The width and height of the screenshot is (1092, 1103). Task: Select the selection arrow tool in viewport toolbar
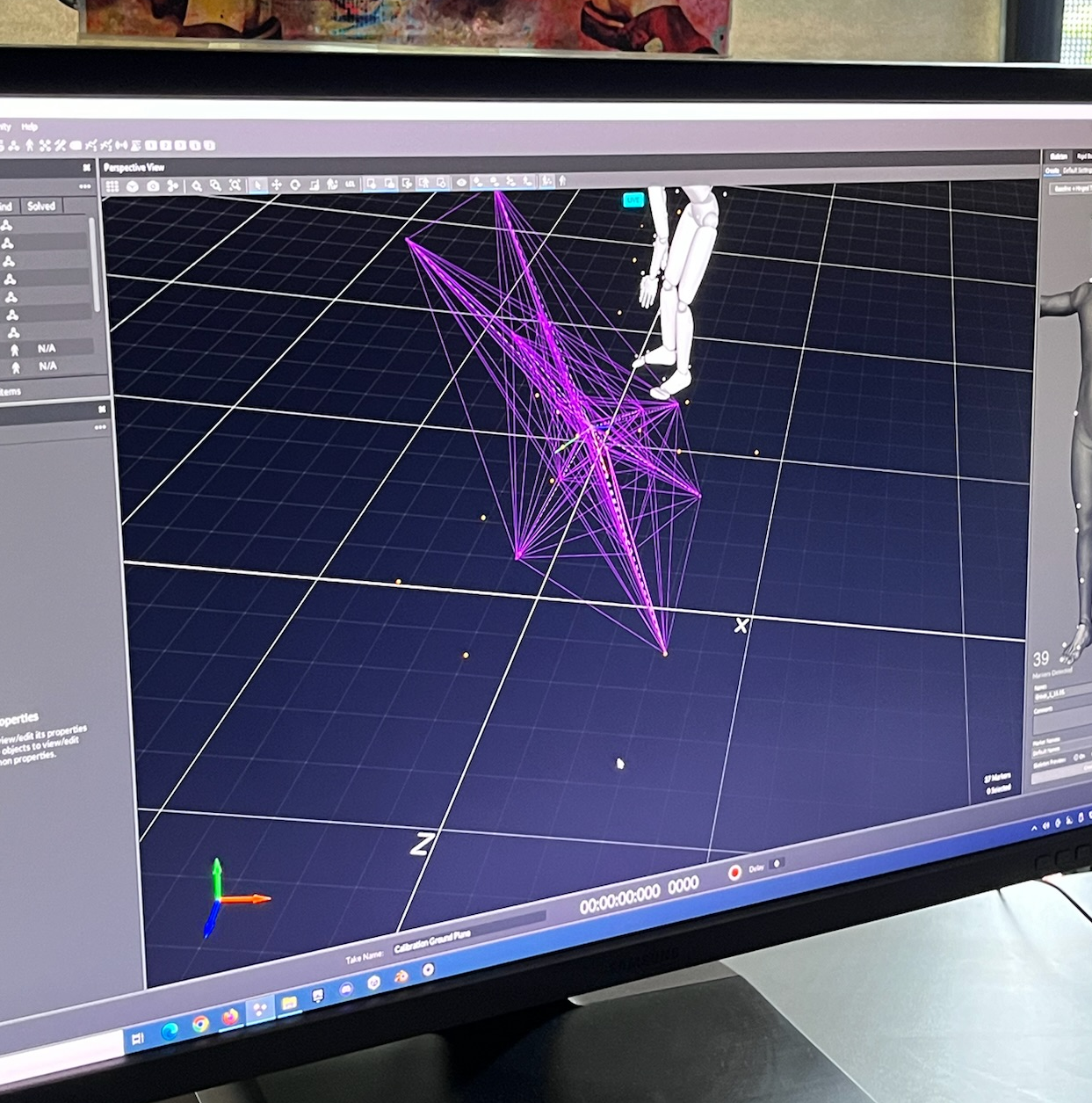pos(257,185)
